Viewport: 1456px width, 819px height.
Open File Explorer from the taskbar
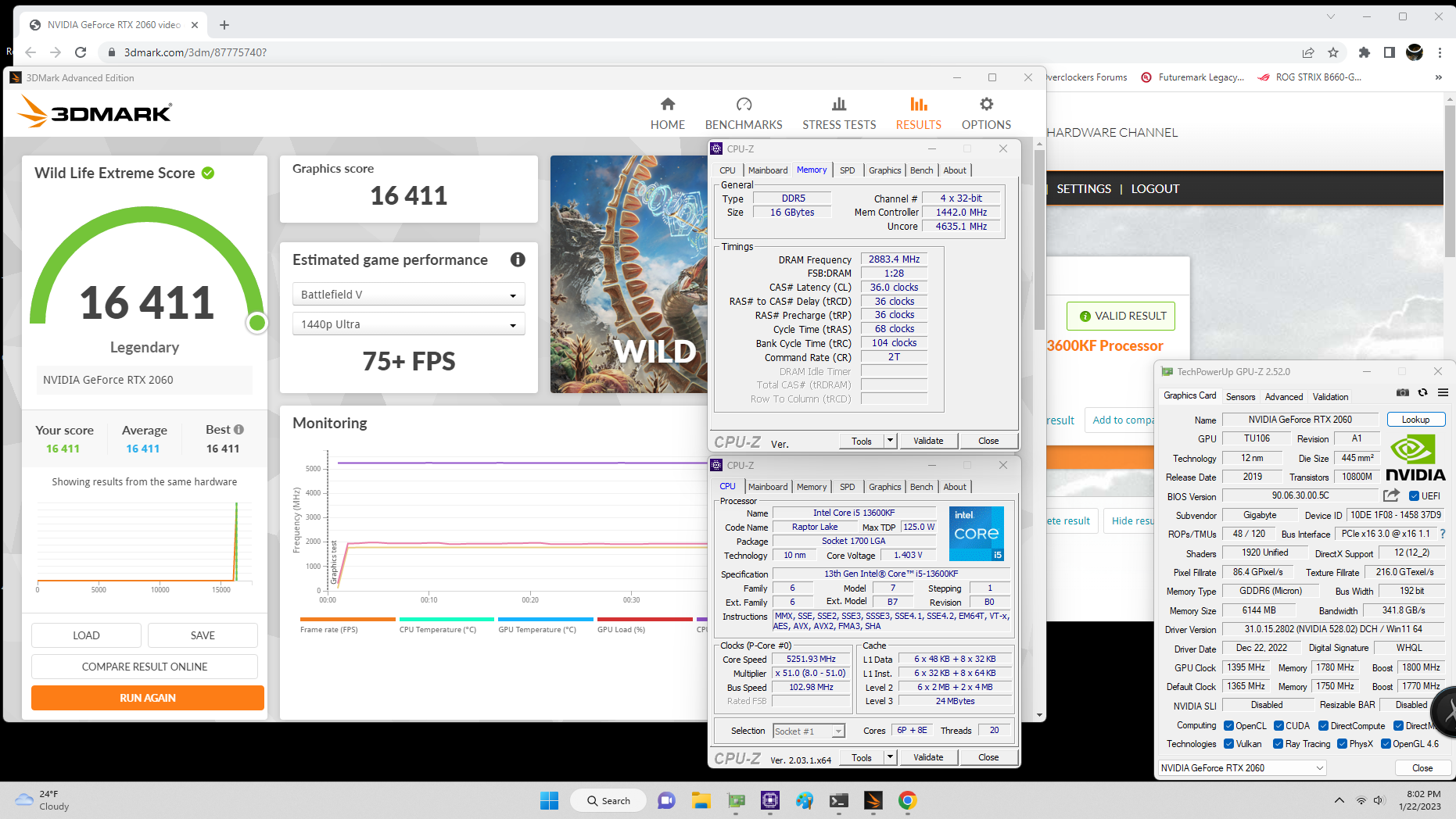click(x=701, y=800)
